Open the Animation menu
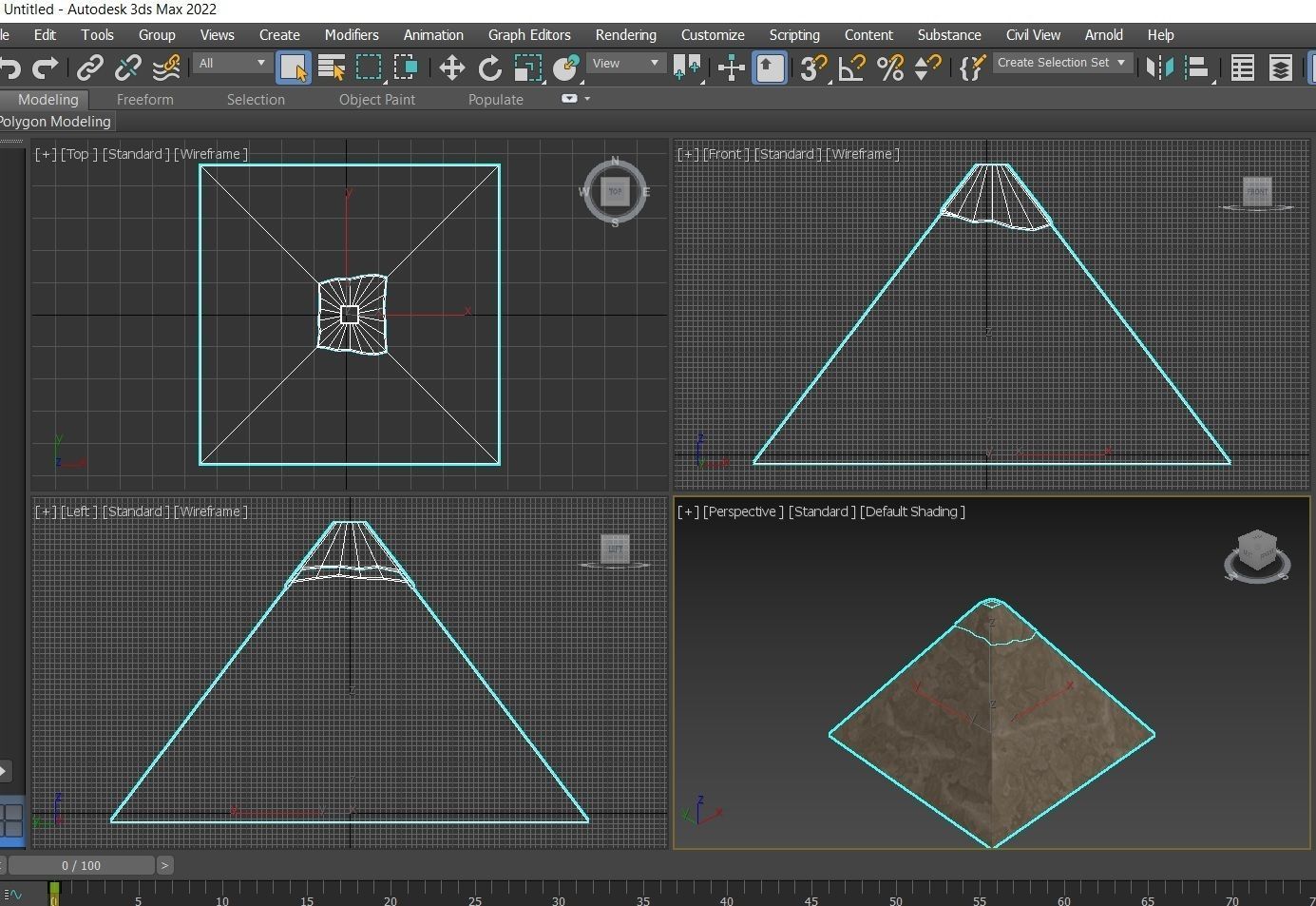This screenshot has width=1316, height=906. click(433, 35)
